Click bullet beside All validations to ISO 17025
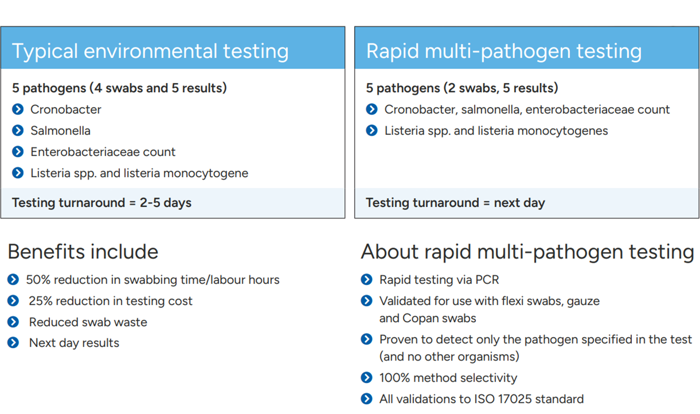 coord(367,398)
